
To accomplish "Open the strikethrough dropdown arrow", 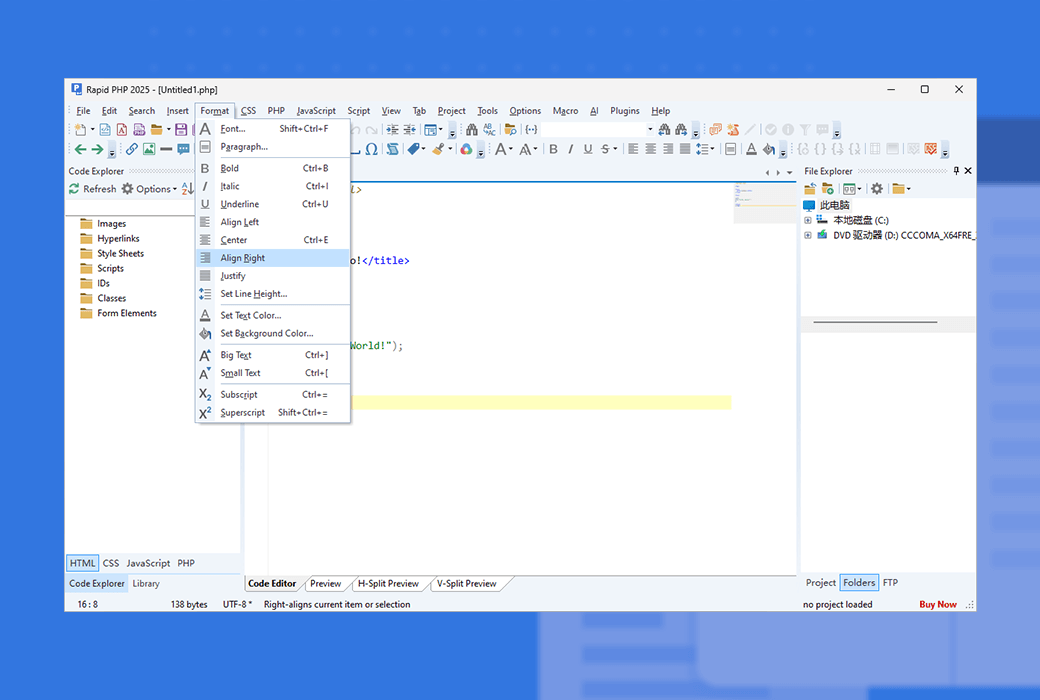I will [x=616, y=149].
